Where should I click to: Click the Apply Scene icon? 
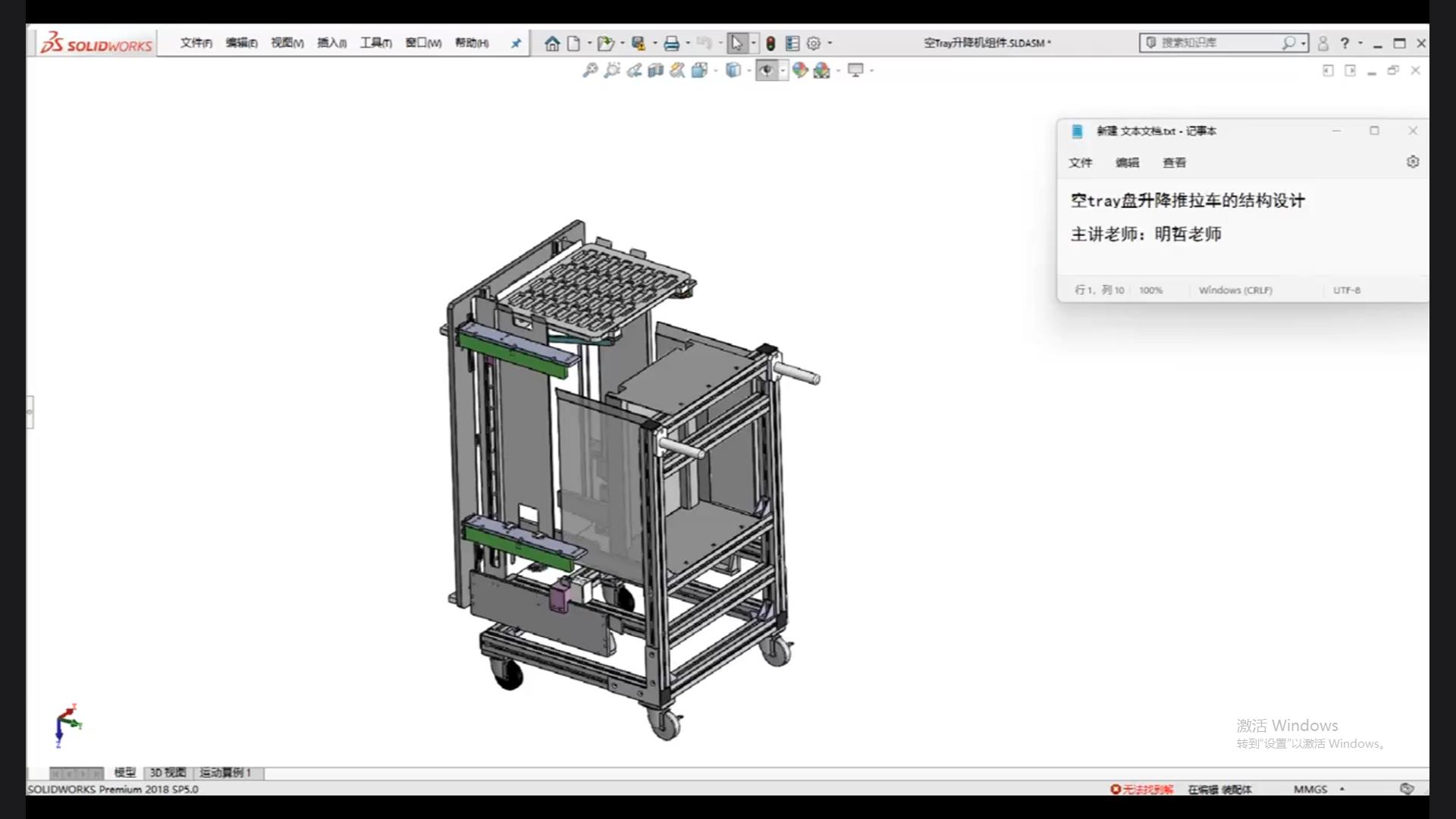tap(822, 71)
